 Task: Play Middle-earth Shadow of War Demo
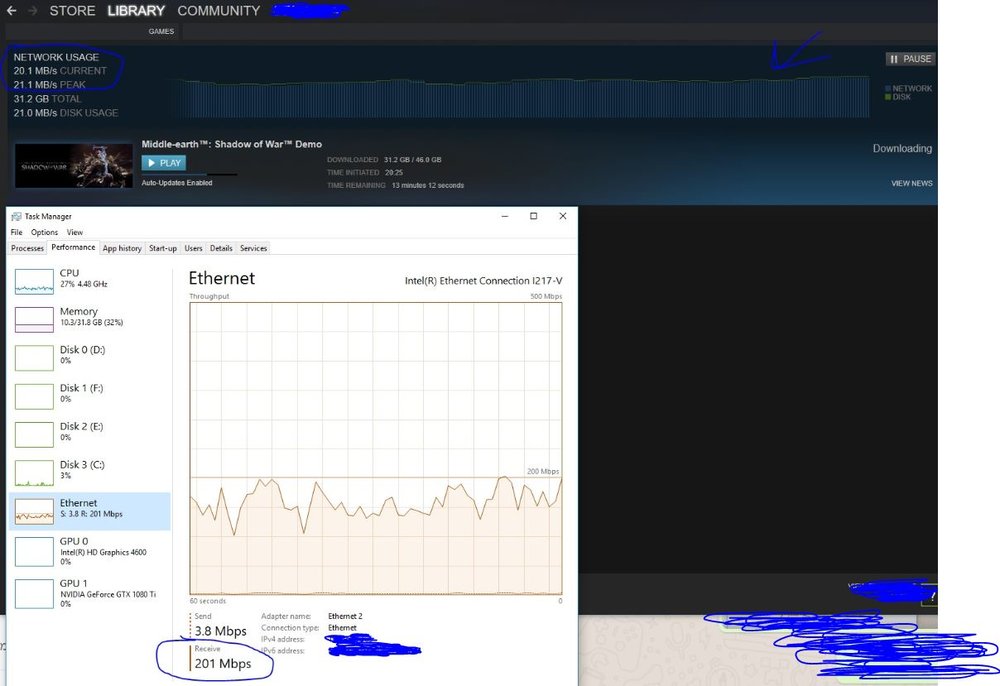coord(164,163)
